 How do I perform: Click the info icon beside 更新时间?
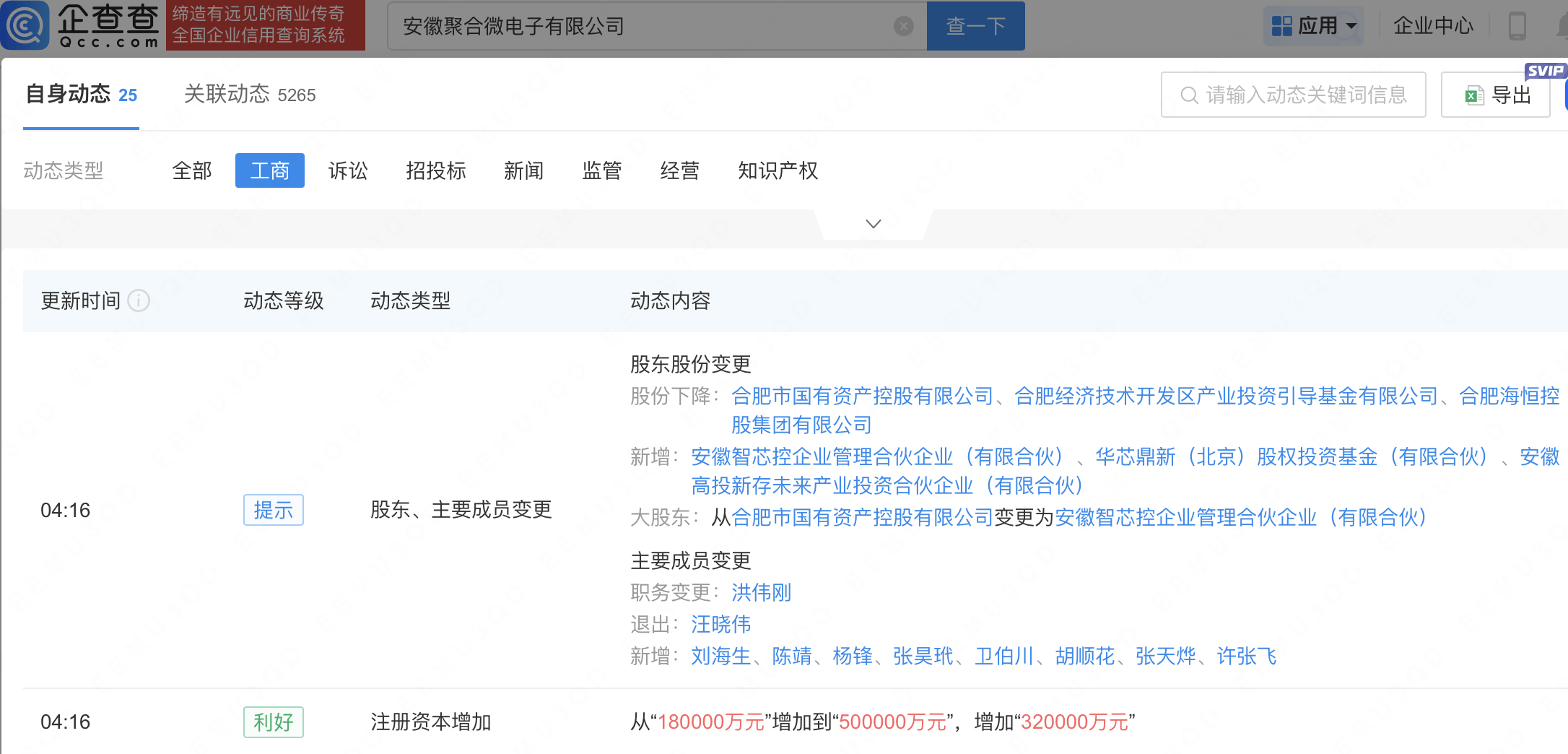(x=139, y=300)
